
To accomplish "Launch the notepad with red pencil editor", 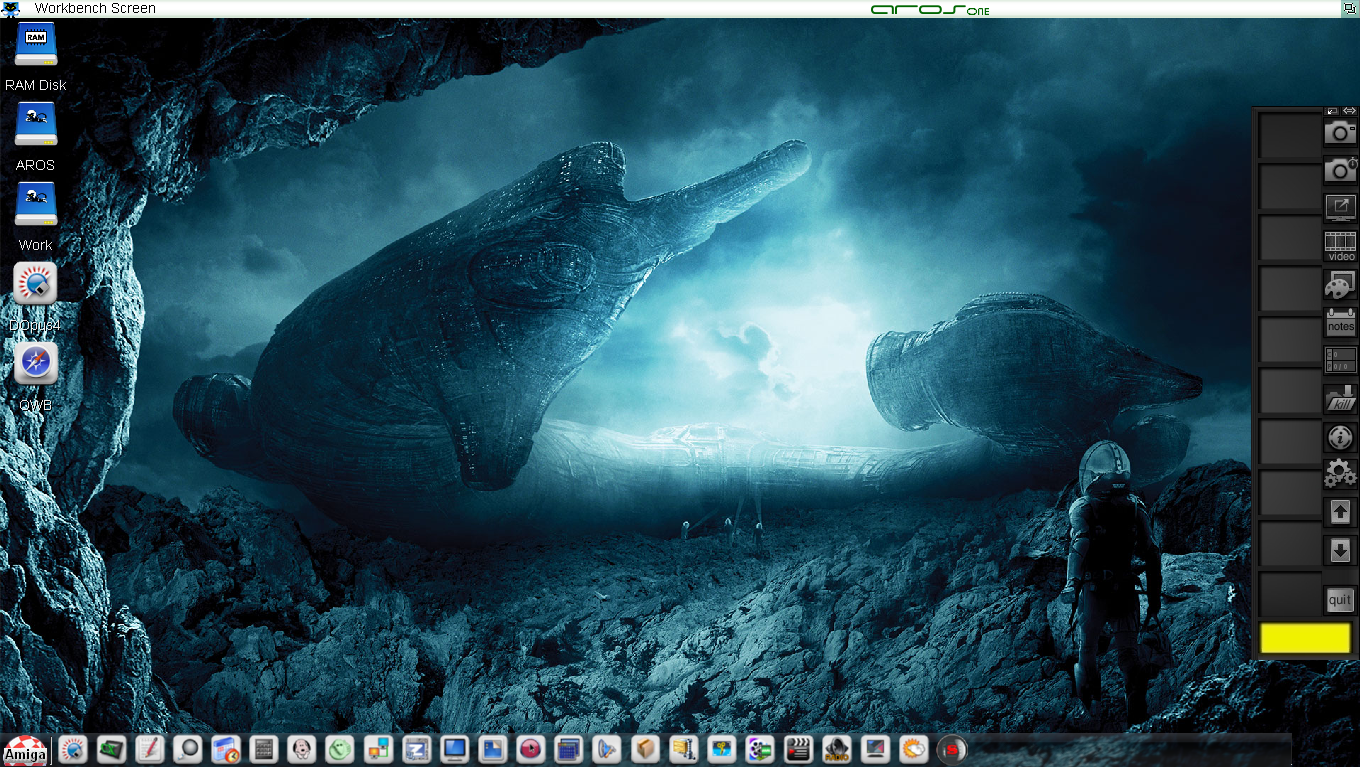I will [149, 749].
